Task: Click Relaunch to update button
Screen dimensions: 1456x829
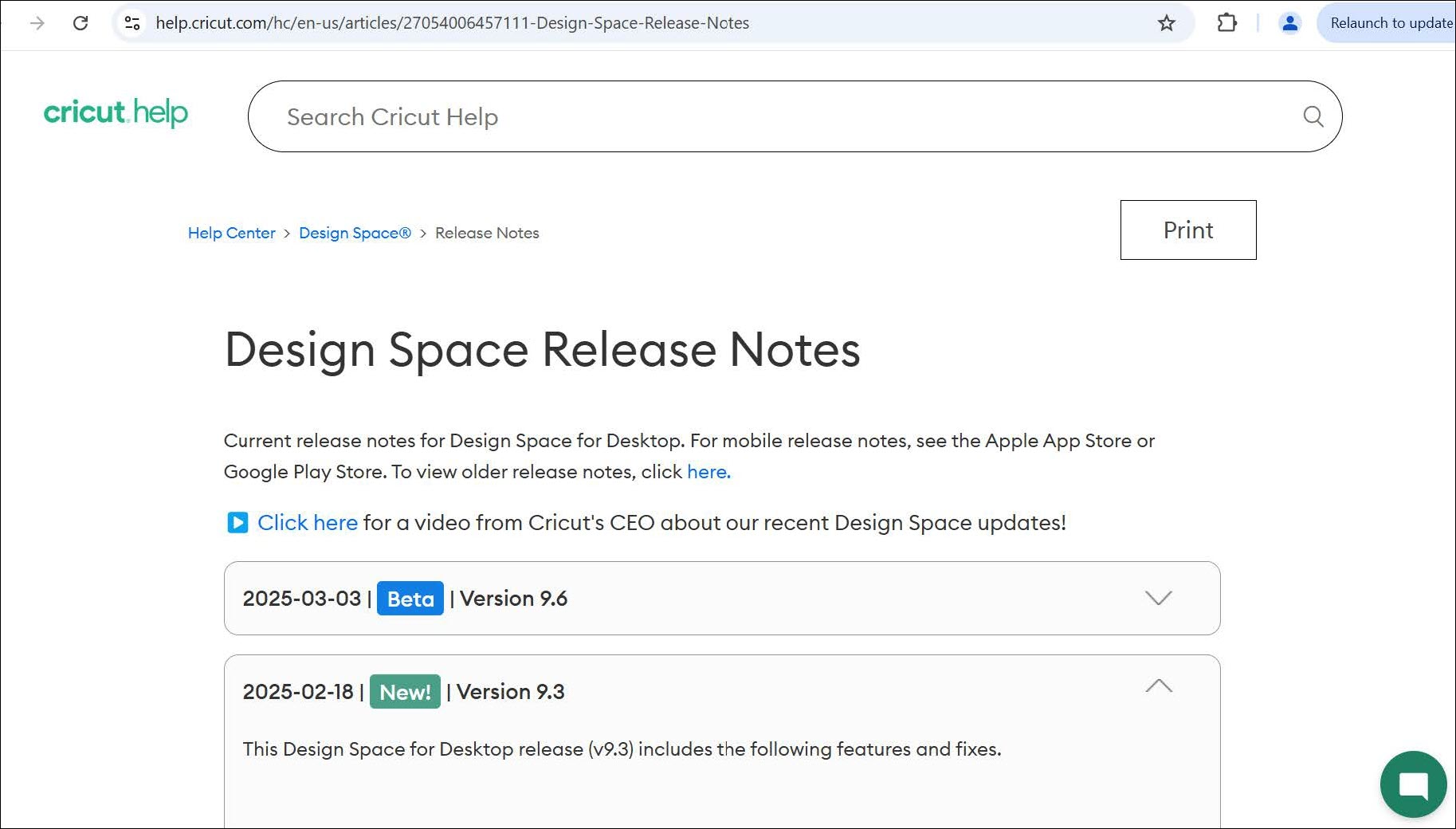Action: 1388,23
